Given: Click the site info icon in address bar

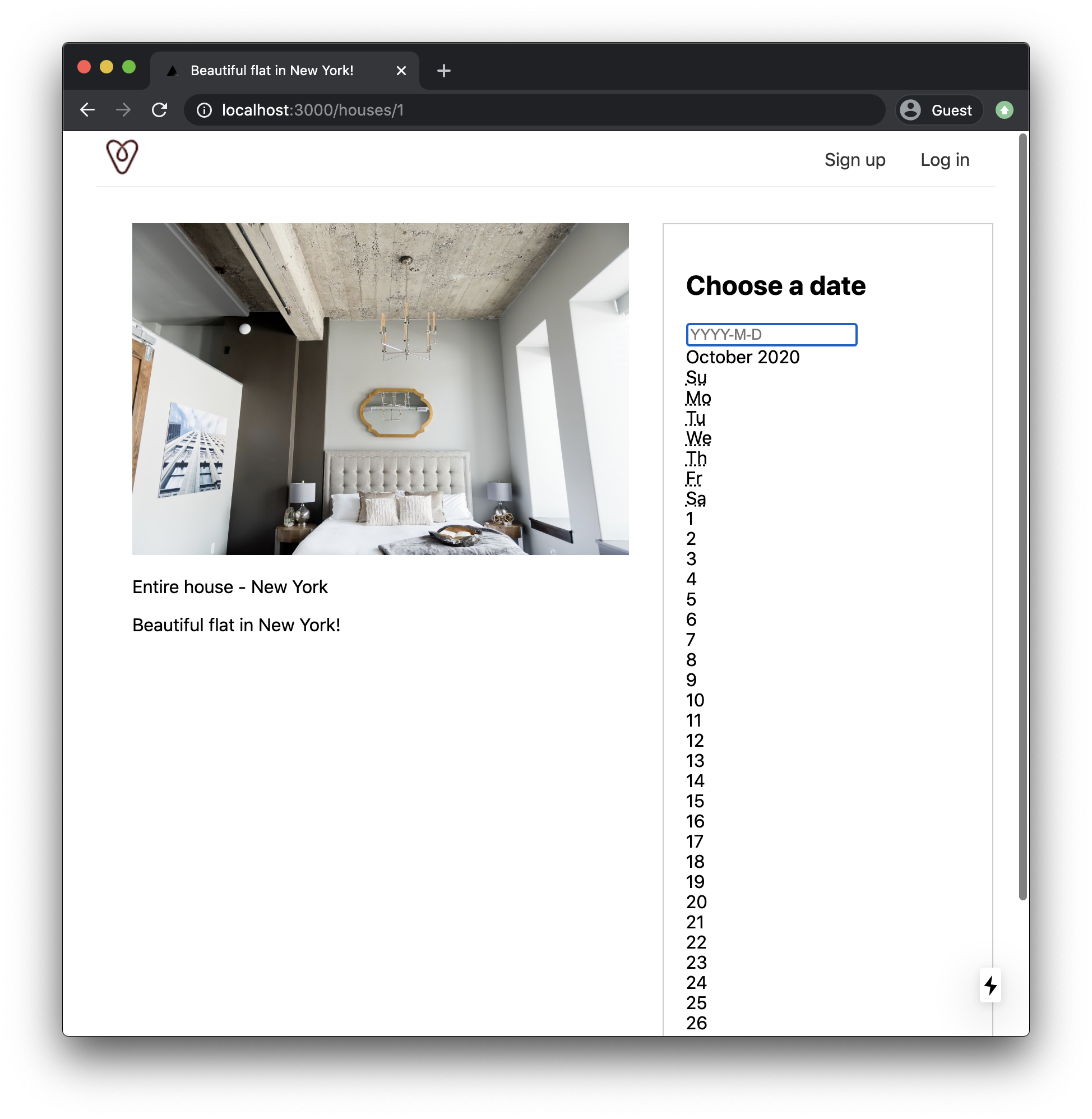Looking at the screenshot, I should (x=204, y=110).
